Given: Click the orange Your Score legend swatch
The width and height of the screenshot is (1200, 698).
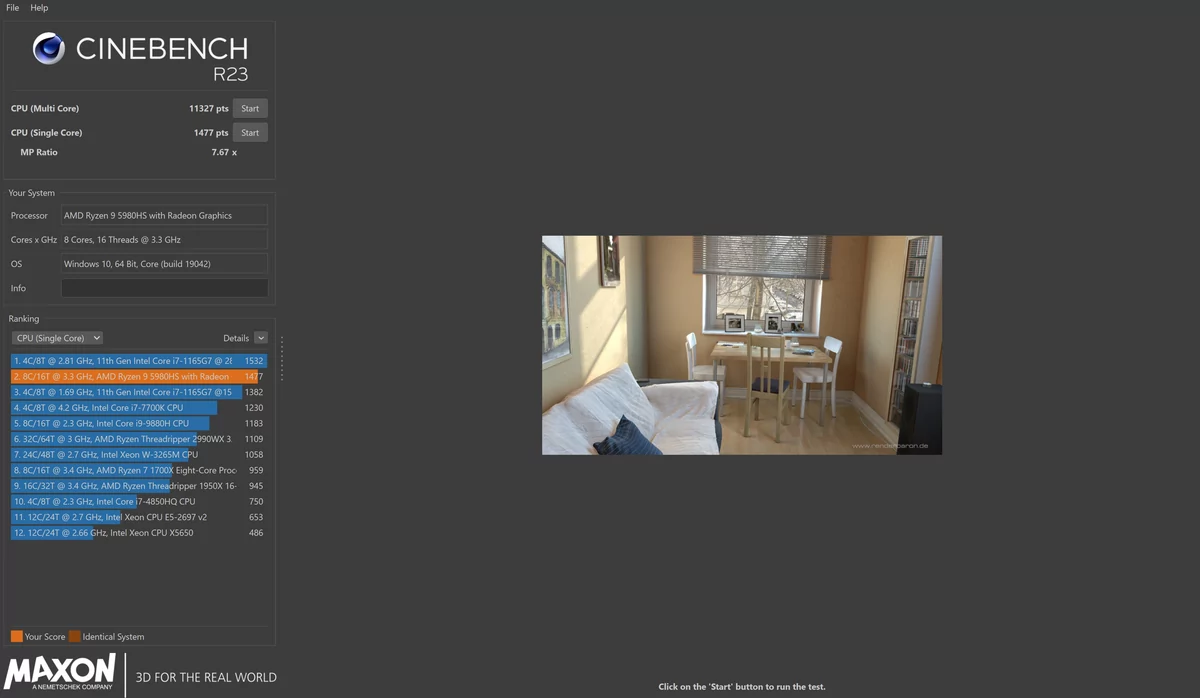Looking at the screenshot, I should [17, 637].
